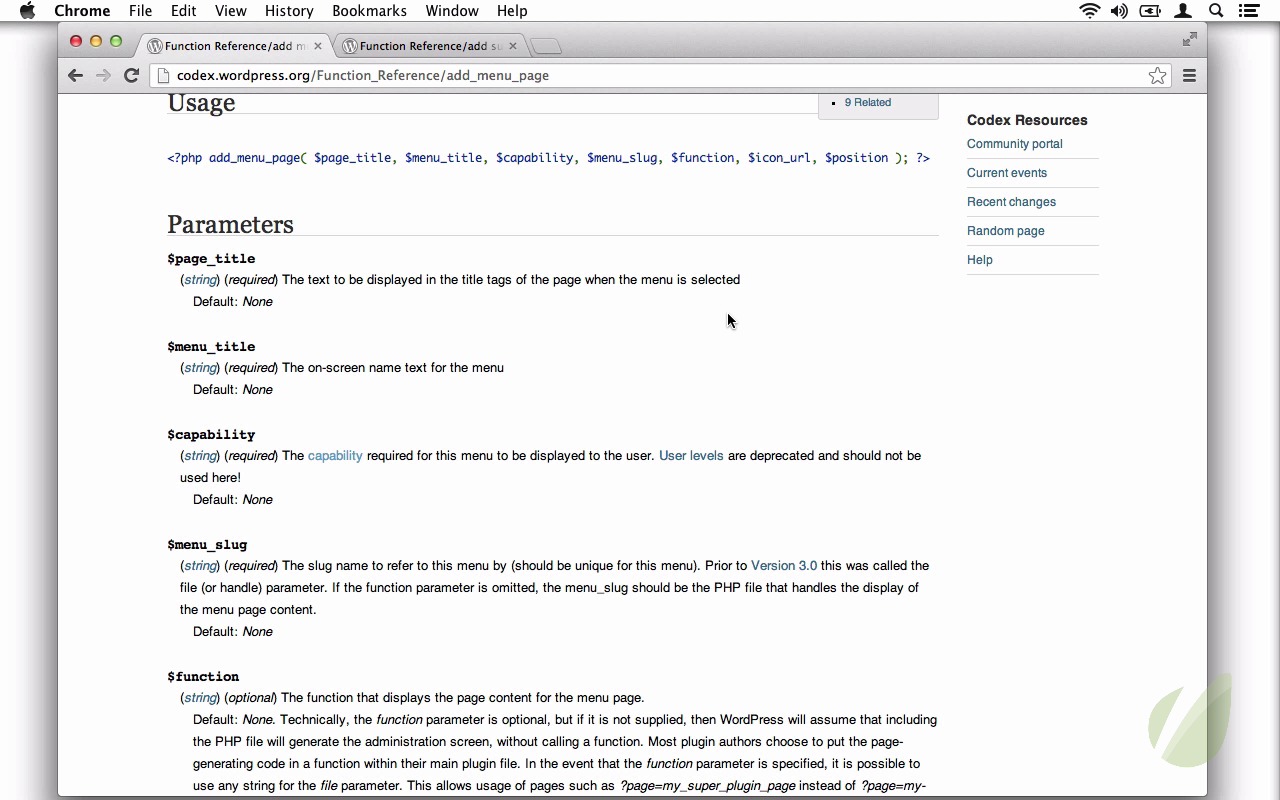This screenshot has height=800, width=1280.
Task: Click the page icon in the address bar
Action: (165, 75)
